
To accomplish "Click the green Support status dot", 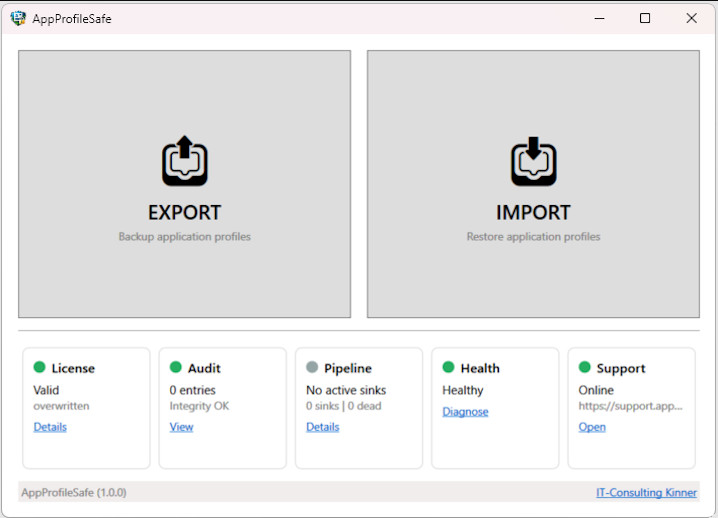I will [x=584, y=368].
